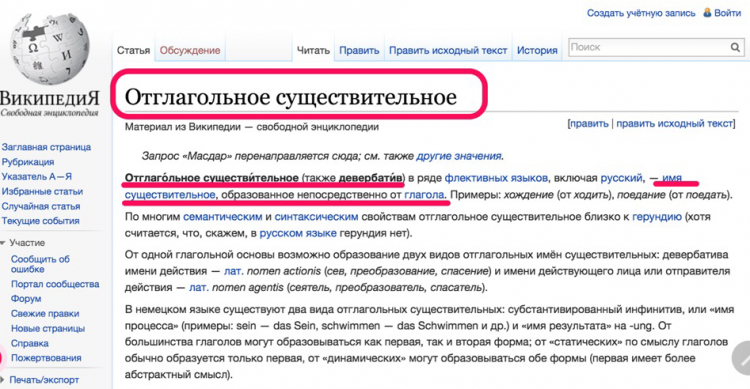
Task: Open the Справка sidebar link
Action: 30,343
